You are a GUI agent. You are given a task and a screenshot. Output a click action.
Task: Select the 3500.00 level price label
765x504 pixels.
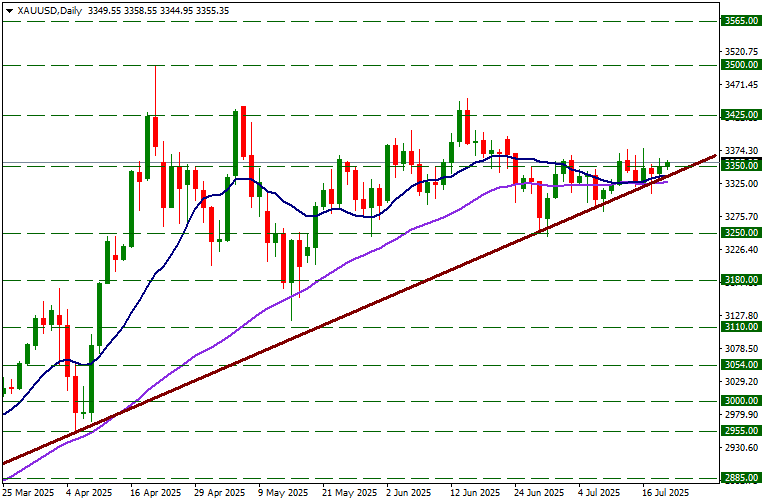(741, 65)
